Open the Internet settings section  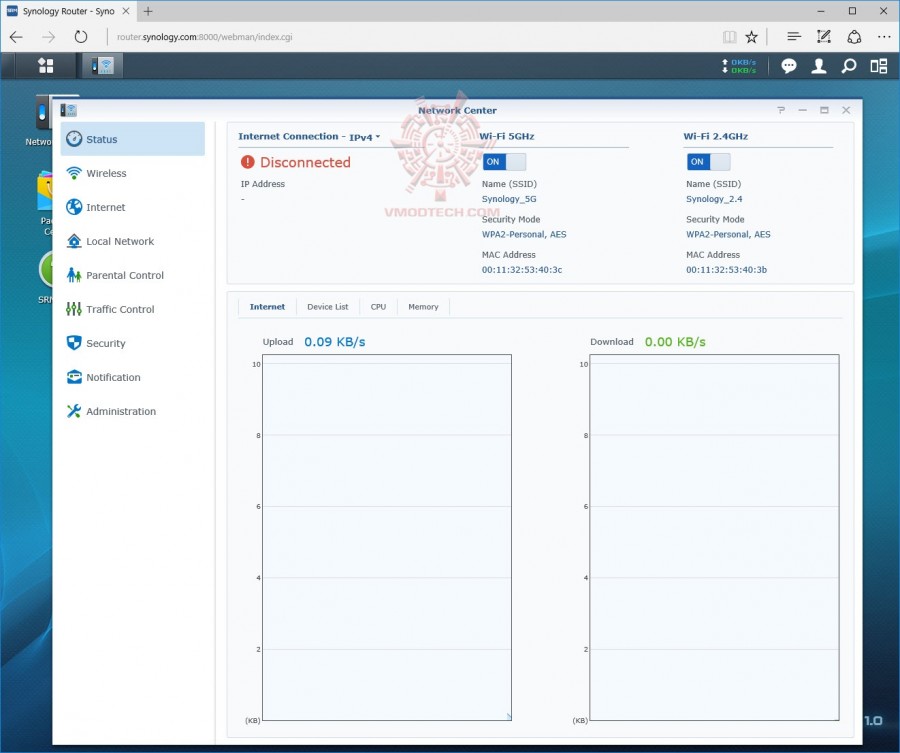coord(133,207)
